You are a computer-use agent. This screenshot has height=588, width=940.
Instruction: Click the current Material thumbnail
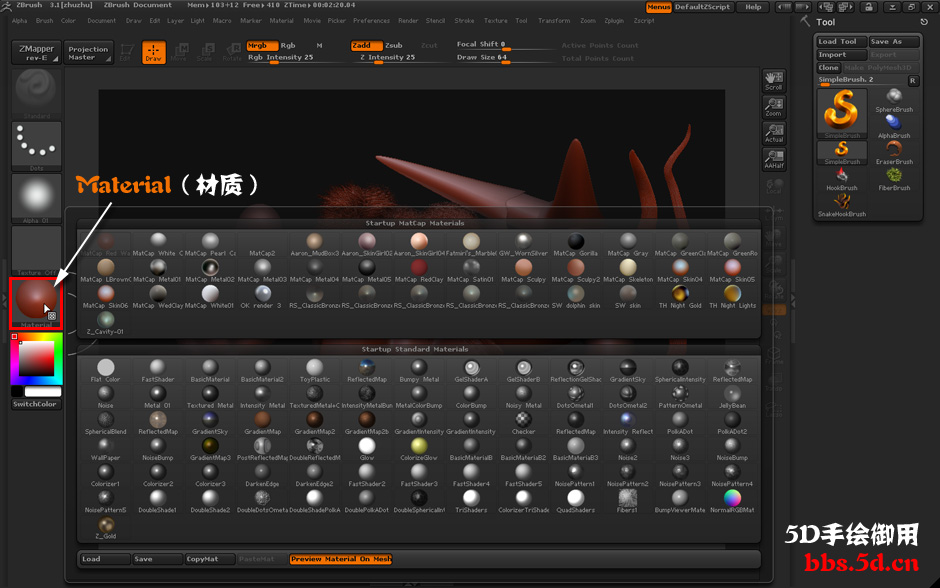[36, 303]
